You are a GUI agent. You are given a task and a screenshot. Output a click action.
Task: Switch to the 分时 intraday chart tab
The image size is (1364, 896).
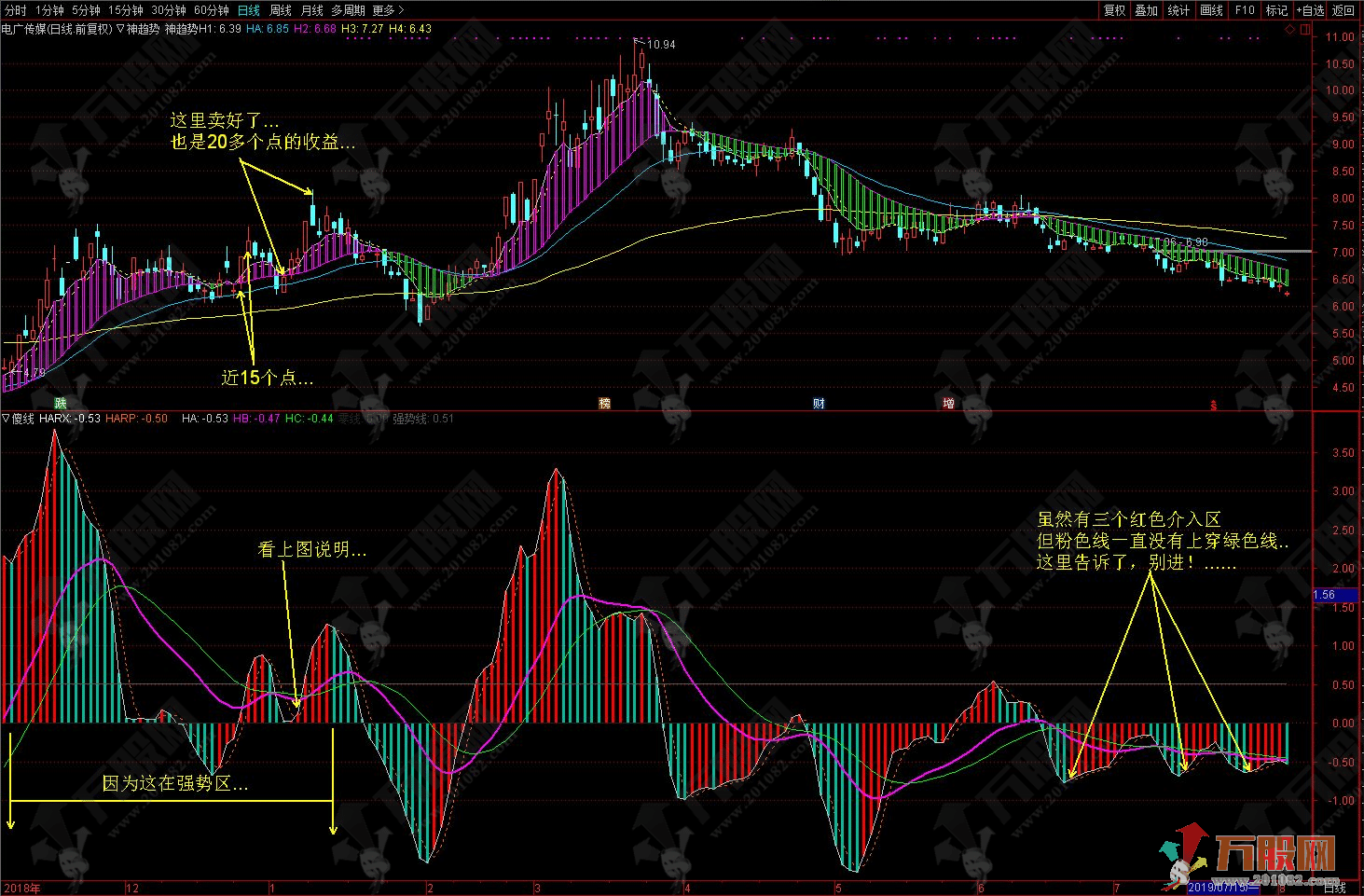(x=16, y=10)
